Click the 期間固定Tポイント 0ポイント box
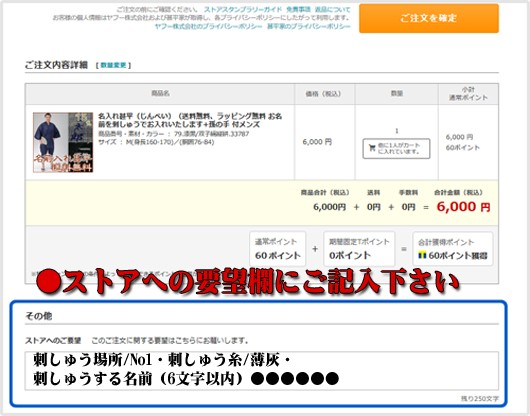The width and height of the screenshot is (530, 416). point(359,249)
